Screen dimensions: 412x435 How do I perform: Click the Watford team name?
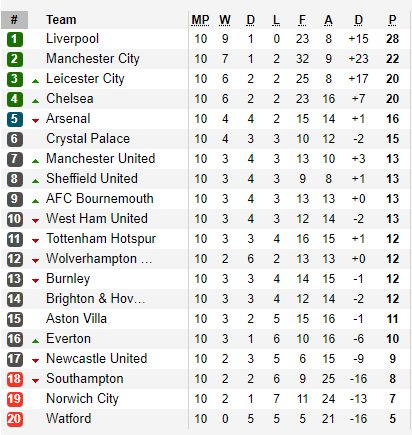tap(69, 419)
